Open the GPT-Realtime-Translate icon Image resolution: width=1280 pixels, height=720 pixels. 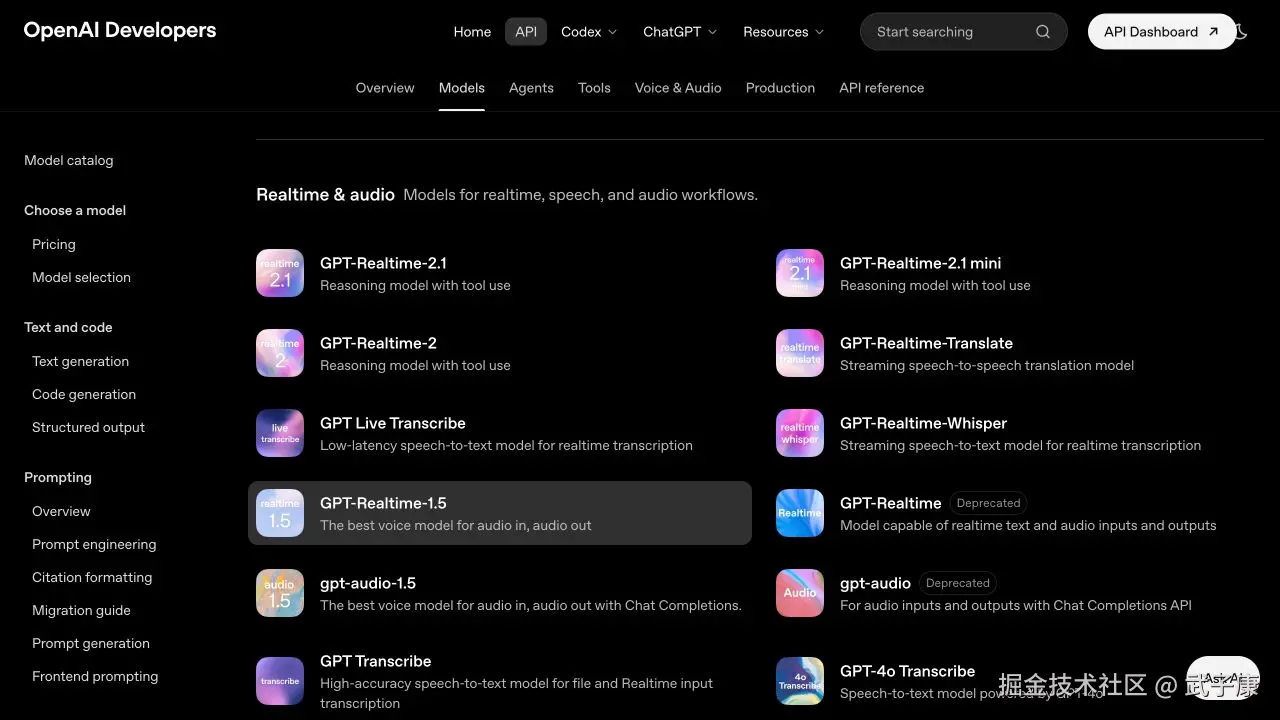tap(800, 353)
